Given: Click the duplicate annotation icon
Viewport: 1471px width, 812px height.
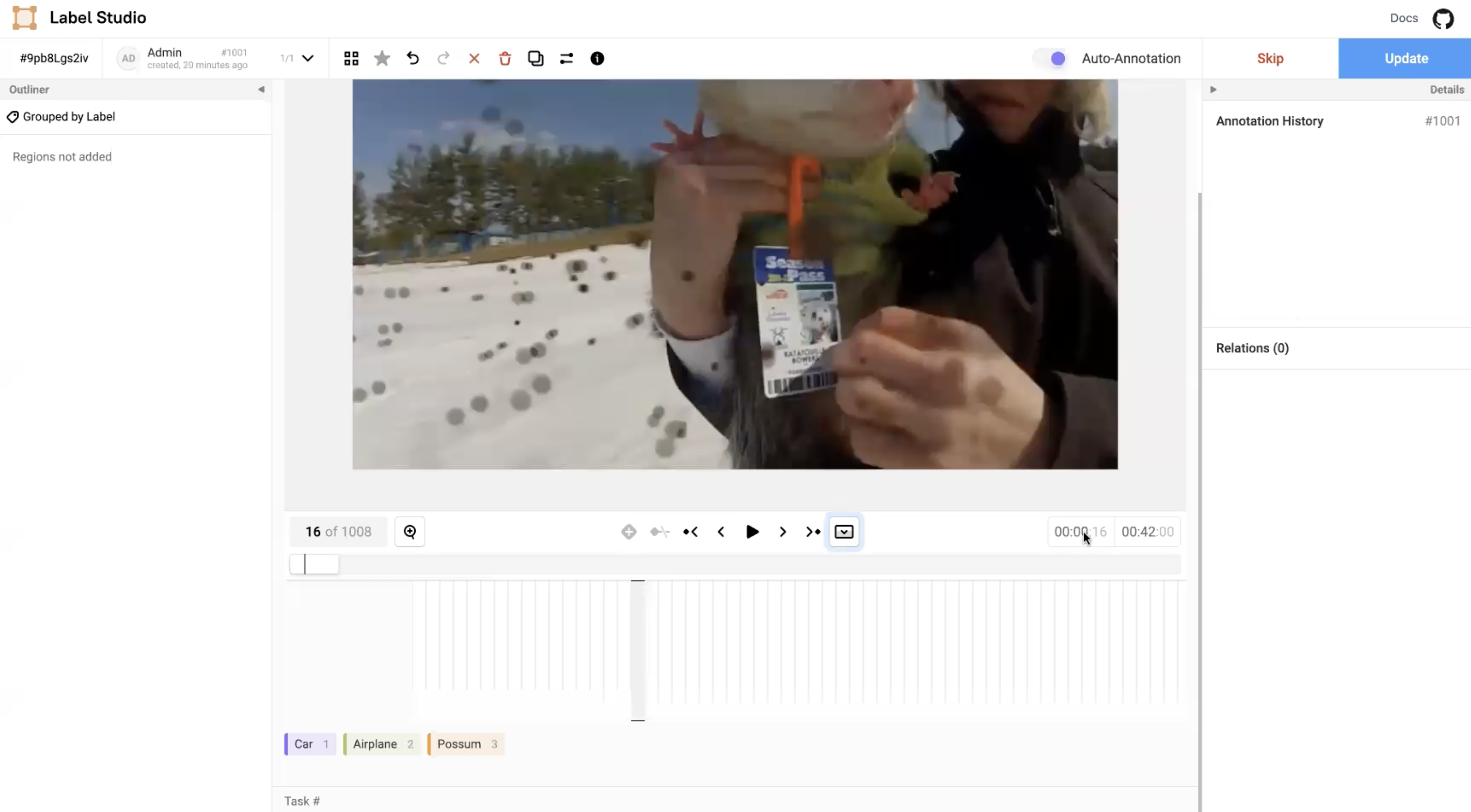Looking at the screenshot, I should click(x=535, y=58).
